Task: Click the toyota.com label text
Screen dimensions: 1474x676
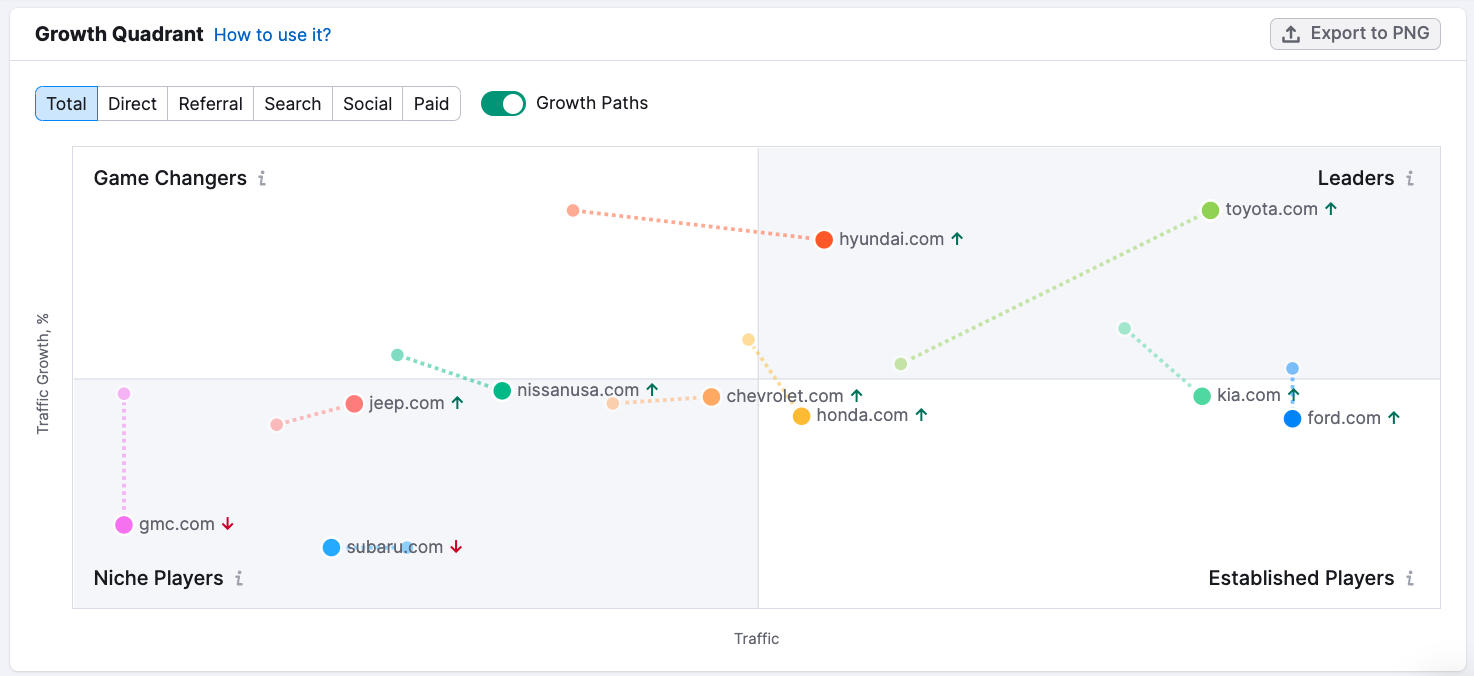Action: click(1272, 209)
